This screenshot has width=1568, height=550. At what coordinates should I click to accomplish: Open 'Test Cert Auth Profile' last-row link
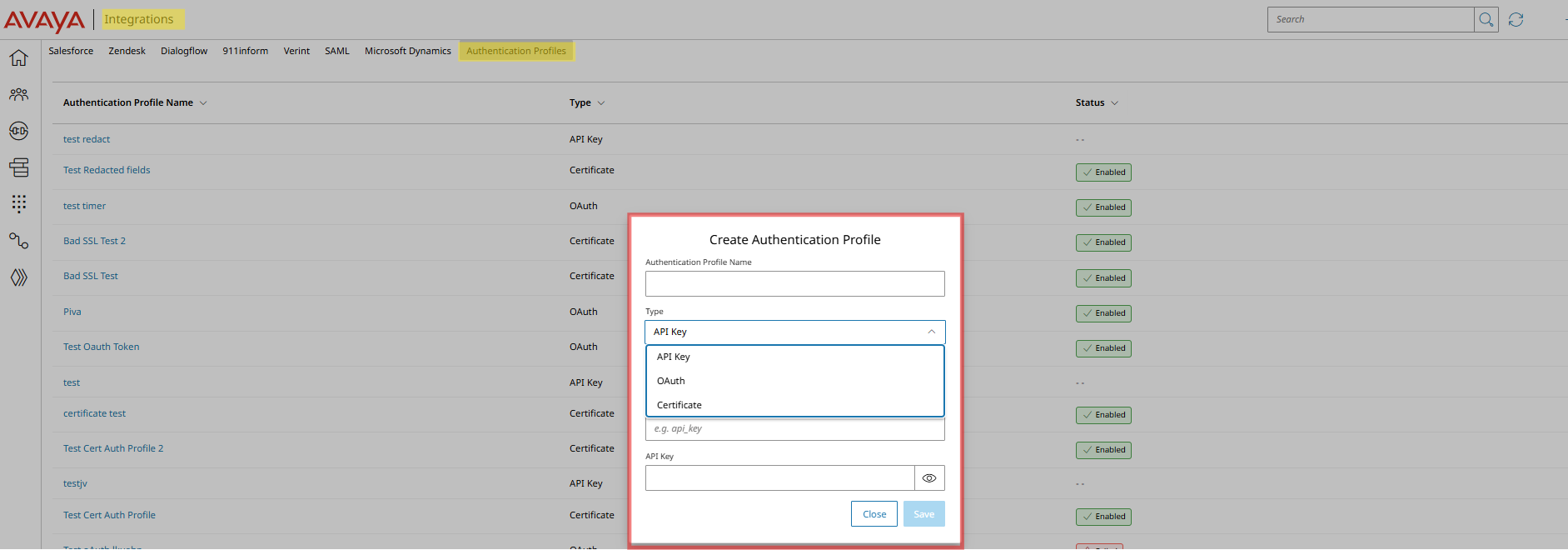pyautogui.click(x=109, y=515)
